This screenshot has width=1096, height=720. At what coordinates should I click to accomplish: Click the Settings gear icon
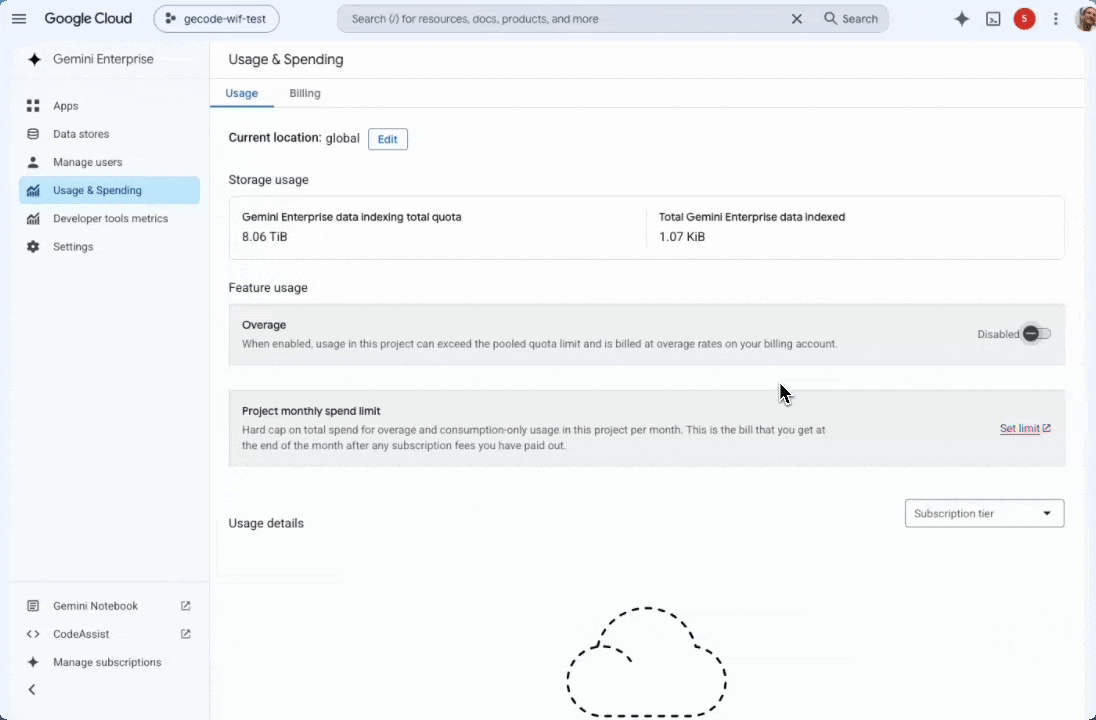(x=33, y=247)
